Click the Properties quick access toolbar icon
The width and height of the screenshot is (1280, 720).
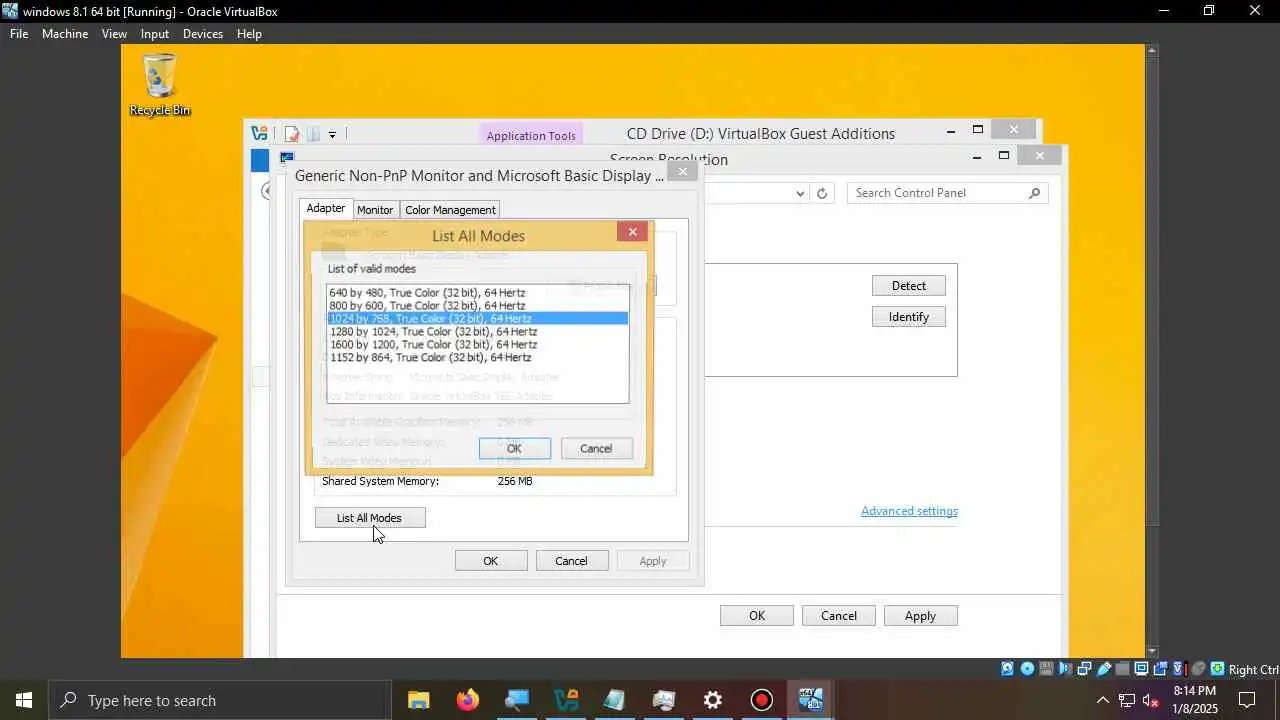pos(292,134)
